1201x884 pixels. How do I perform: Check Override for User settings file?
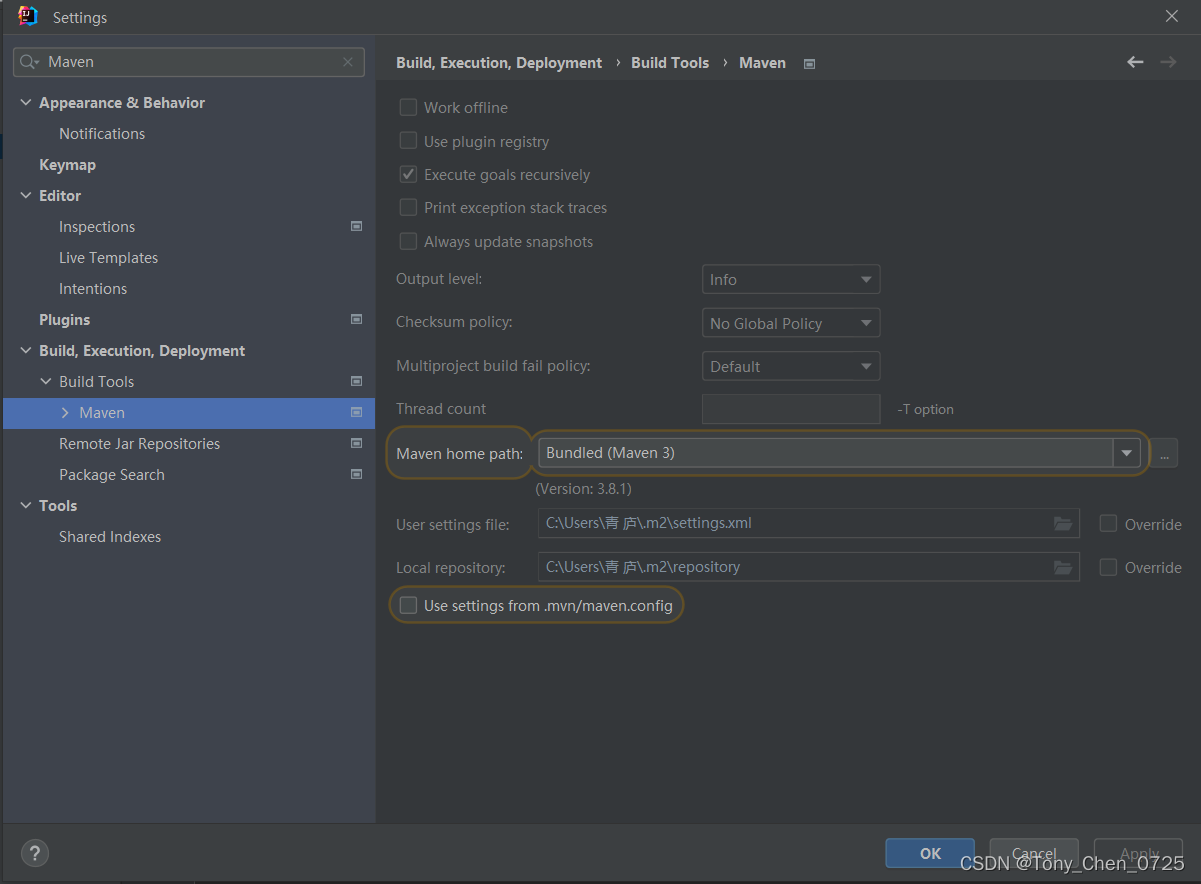tap(1108, 524)
